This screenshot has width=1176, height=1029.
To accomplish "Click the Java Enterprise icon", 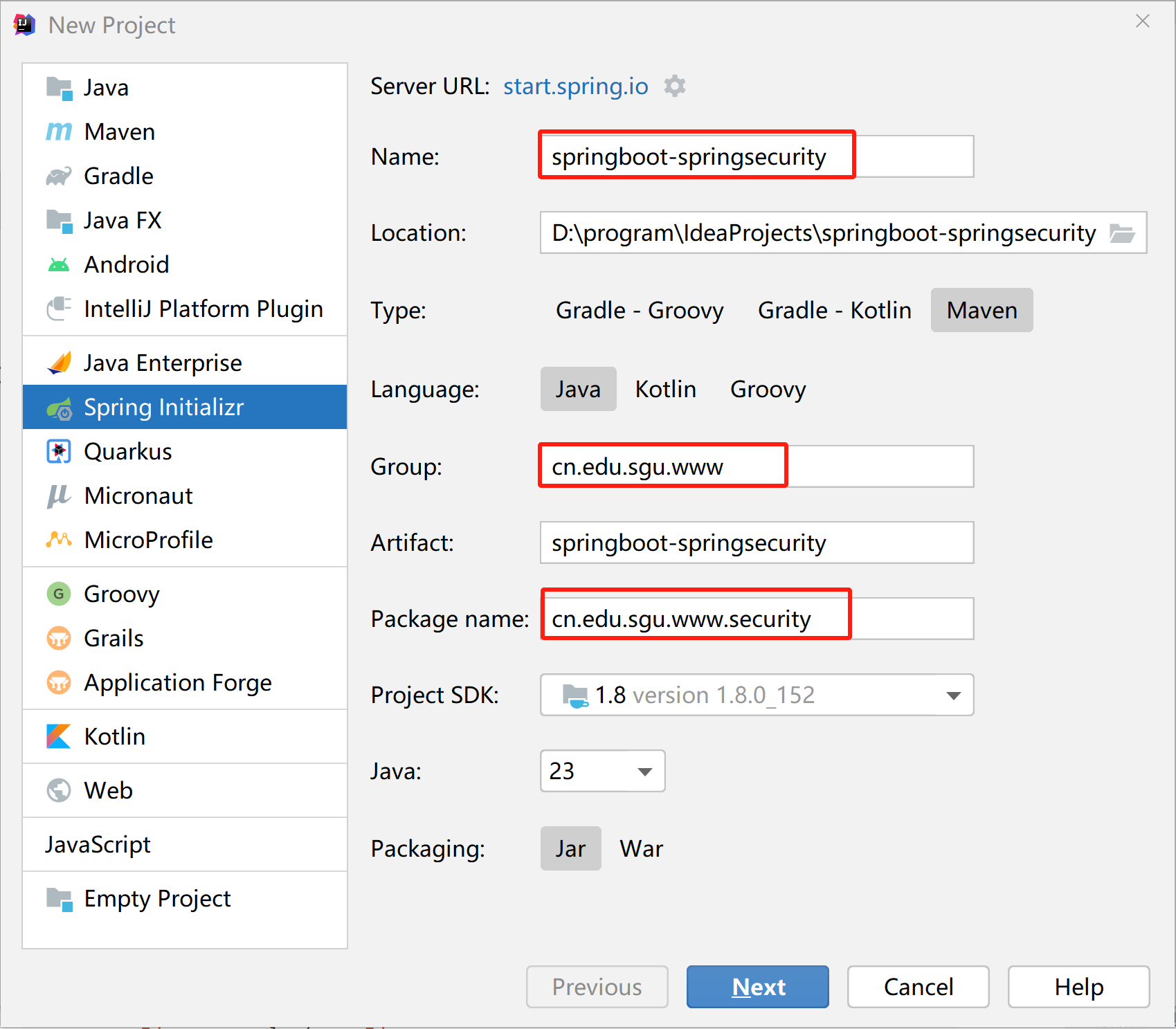I will [59, 363].
